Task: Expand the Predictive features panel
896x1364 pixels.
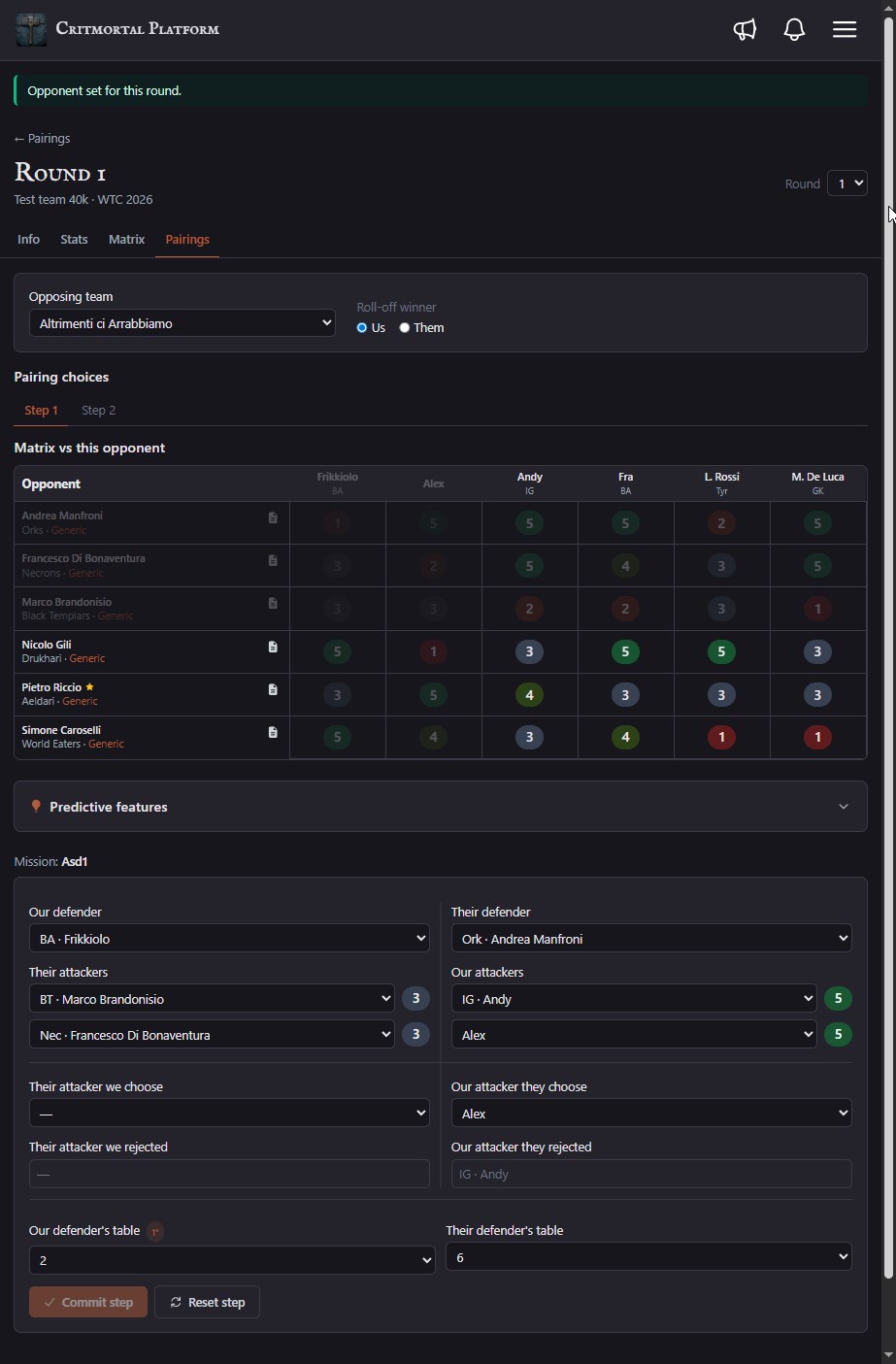Action: pos(441,807)
